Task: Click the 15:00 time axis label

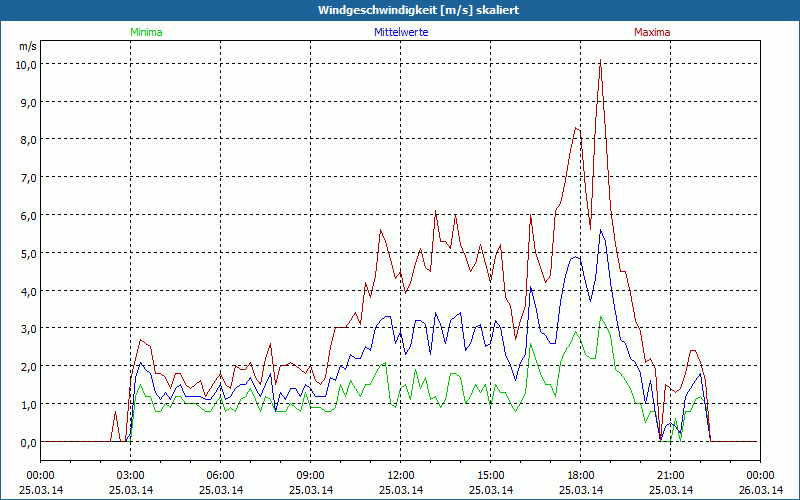Action: pyautogui.click(x=491, y=476)
